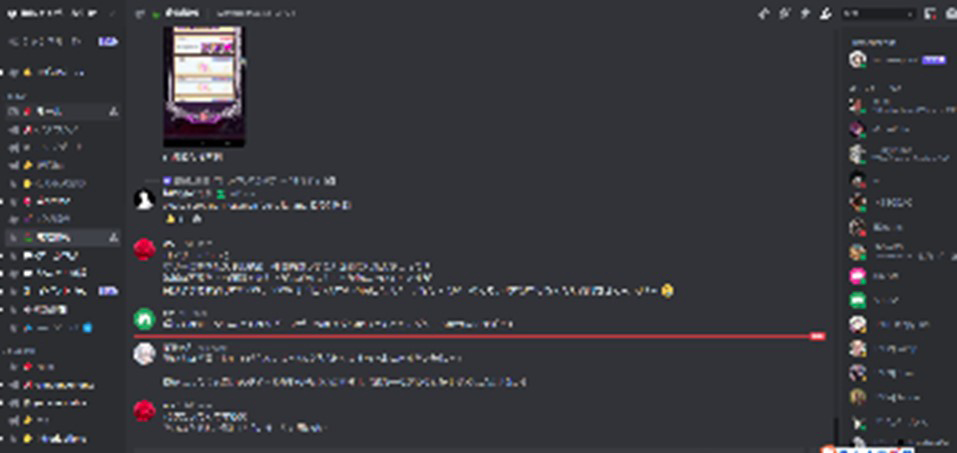Click the help icon in the header
957x453 pixels.
tap(951, 13)
